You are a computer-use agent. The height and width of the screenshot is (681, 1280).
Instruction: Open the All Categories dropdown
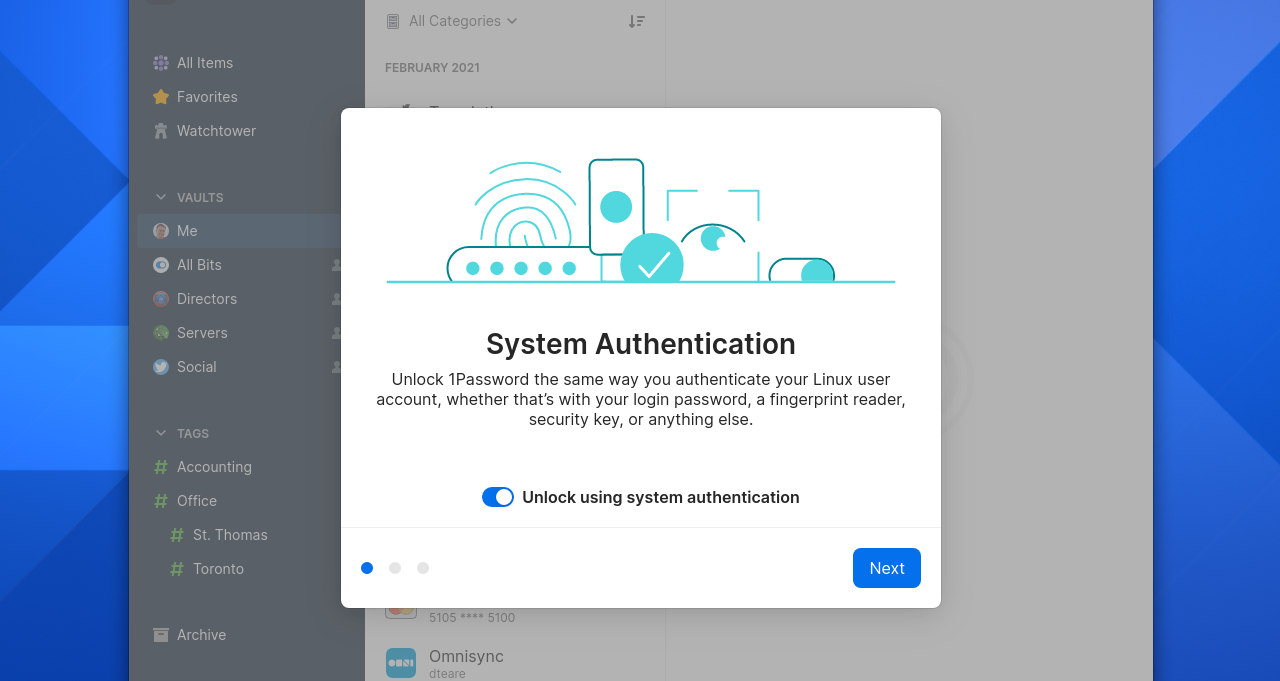coord(463,21)
